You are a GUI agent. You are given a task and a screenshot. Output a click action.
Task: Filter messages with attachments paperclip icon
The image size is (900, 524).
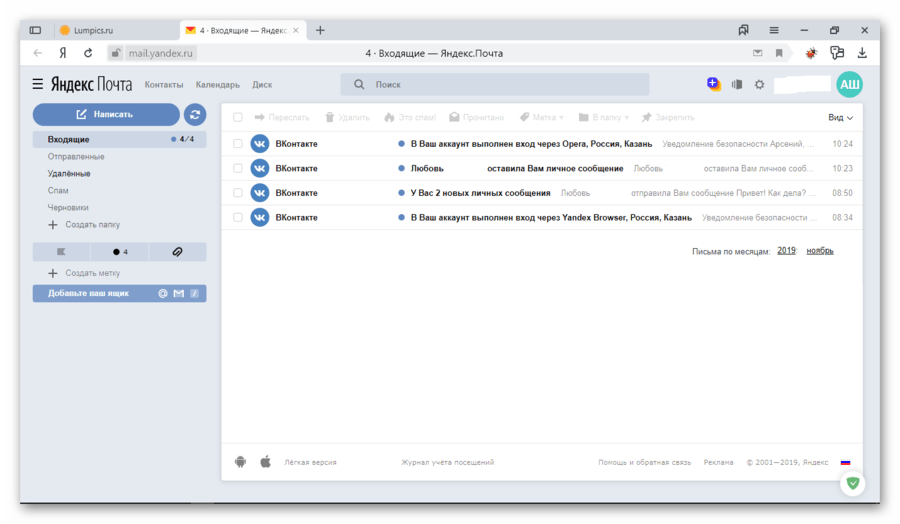(x=177, y=251)
